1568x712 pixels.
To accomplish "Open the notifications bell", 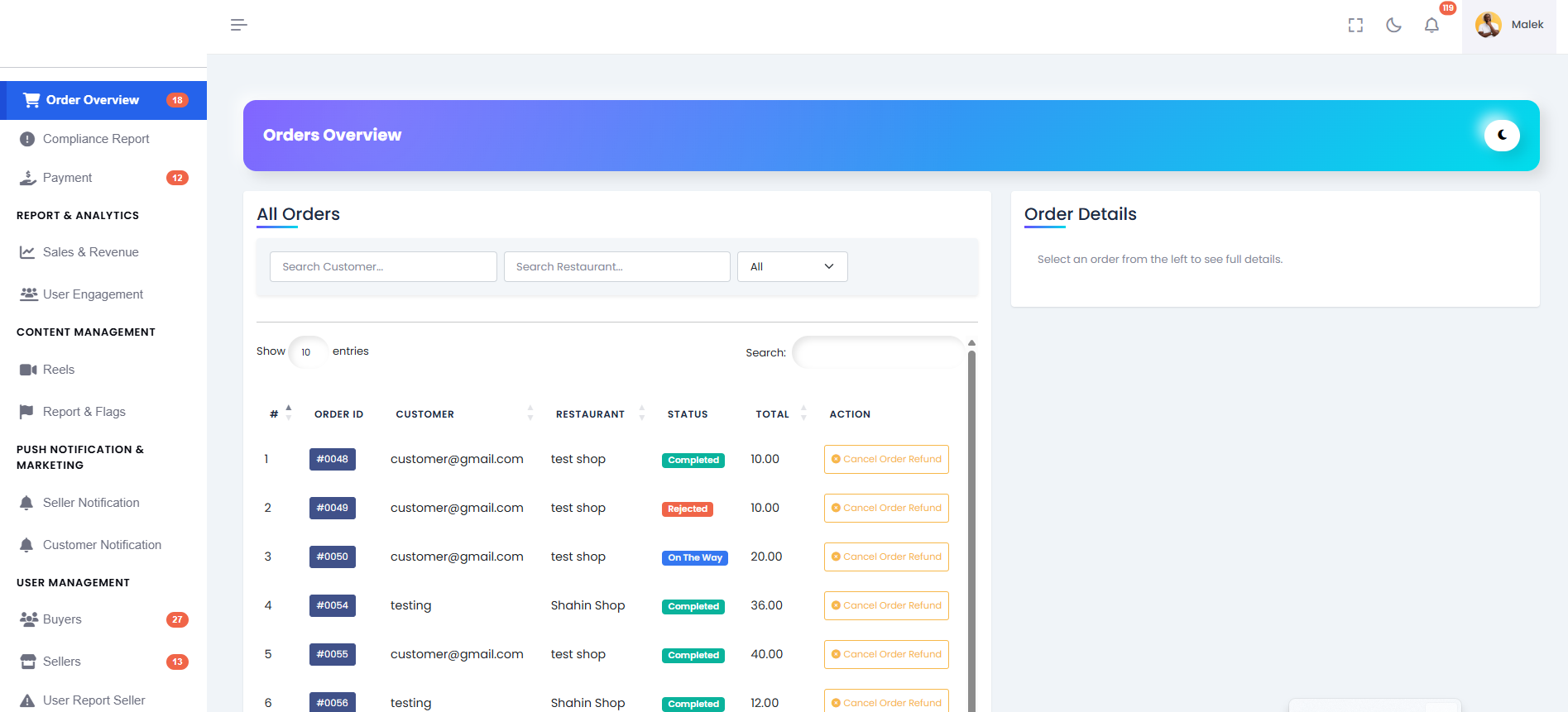I will pos(1431,26).
